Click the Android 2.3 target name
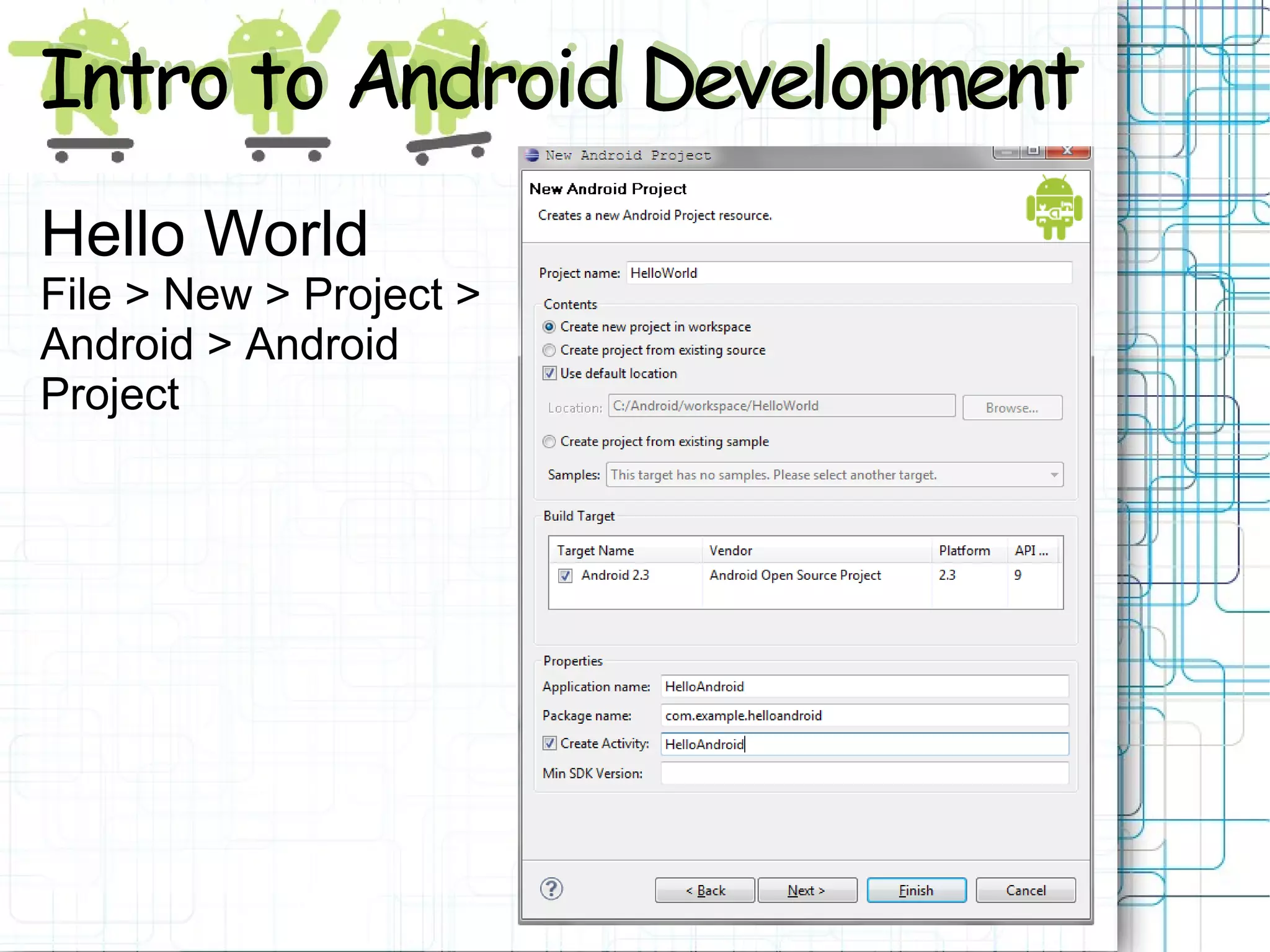1270x952 pixels. point(615,576)
